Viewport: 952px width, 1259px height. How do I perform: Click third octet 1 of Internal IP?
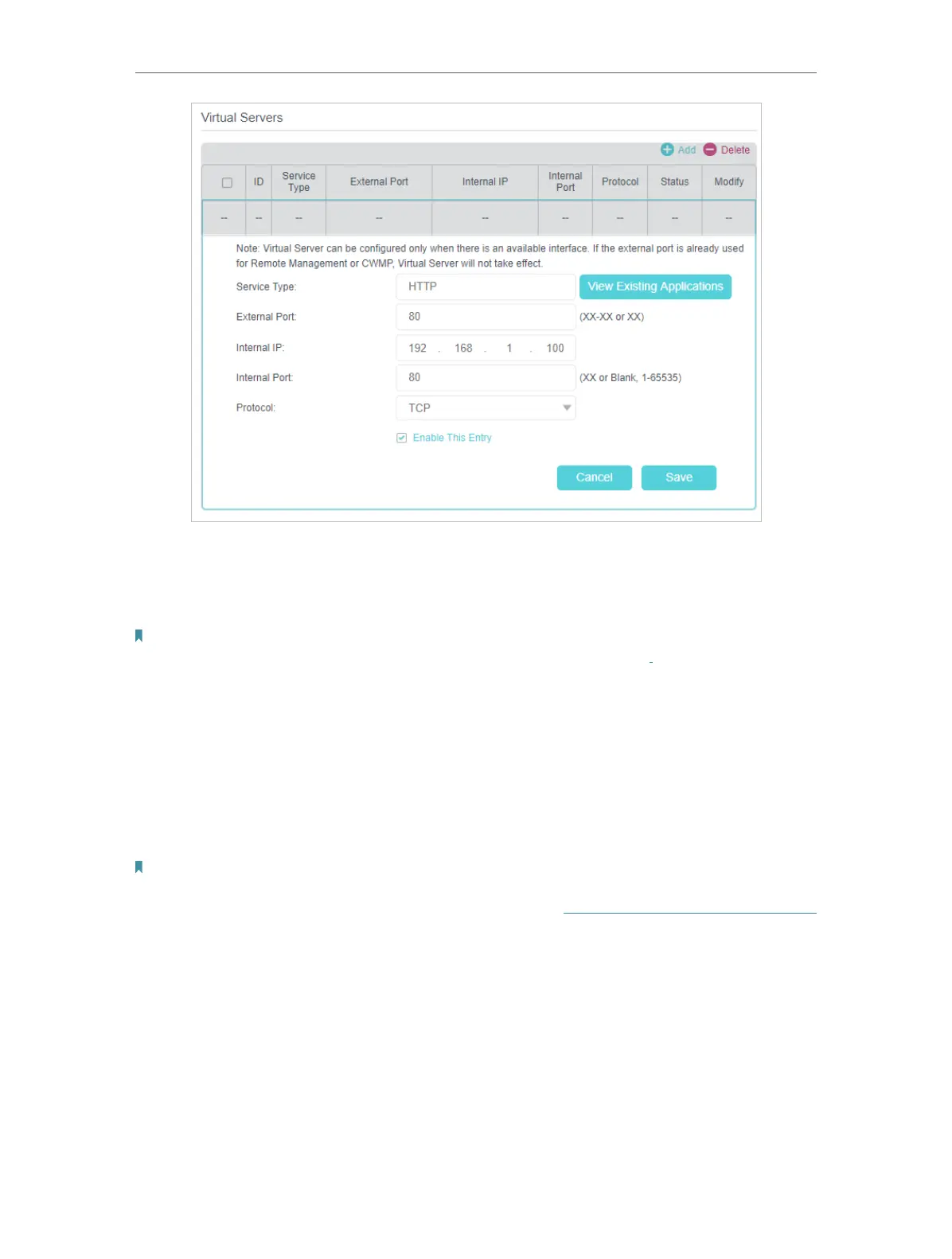tap(509, 348)
